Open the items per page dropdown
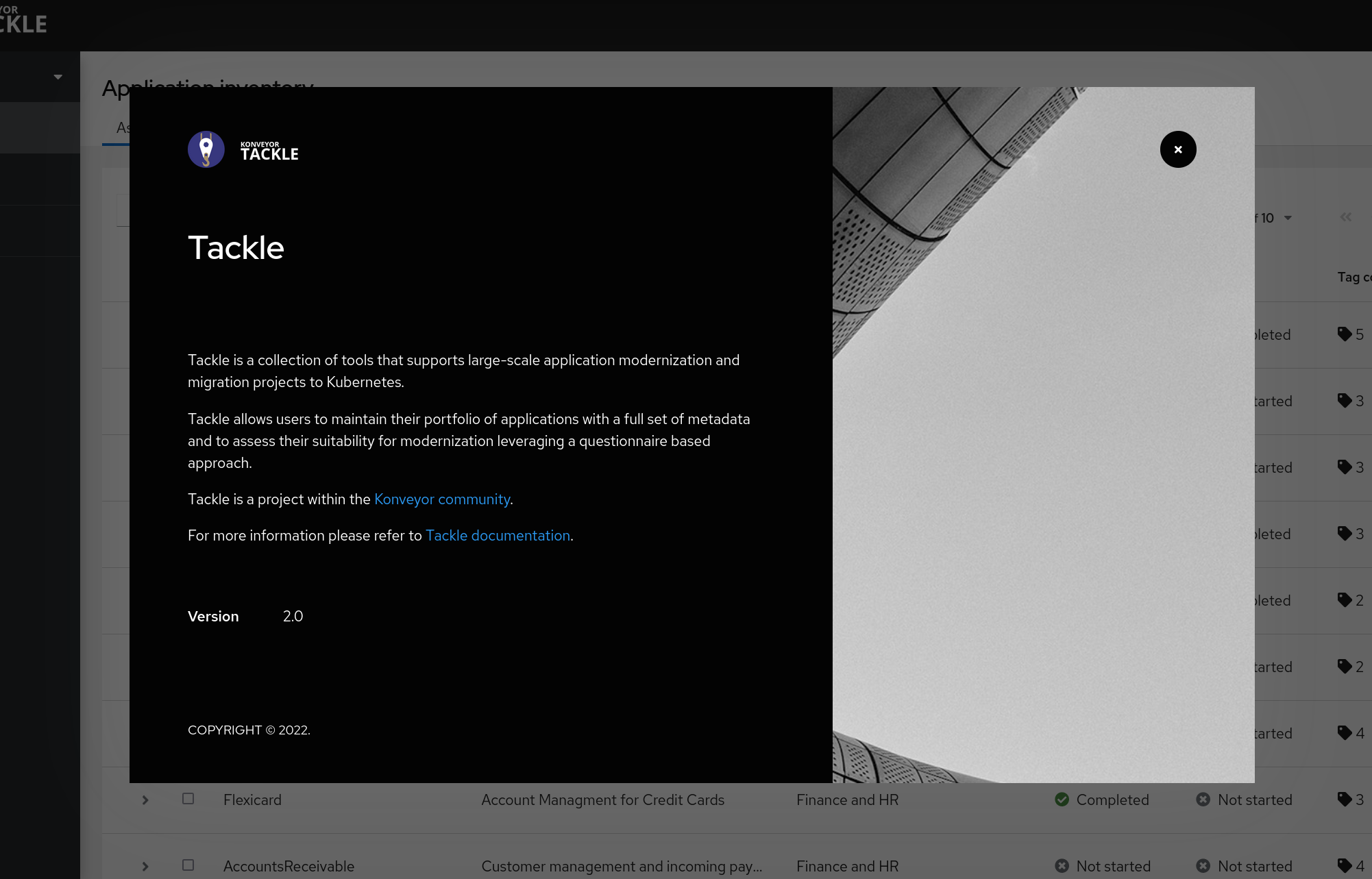This screenshot has height=879, width=1372. coord(1288,218)
